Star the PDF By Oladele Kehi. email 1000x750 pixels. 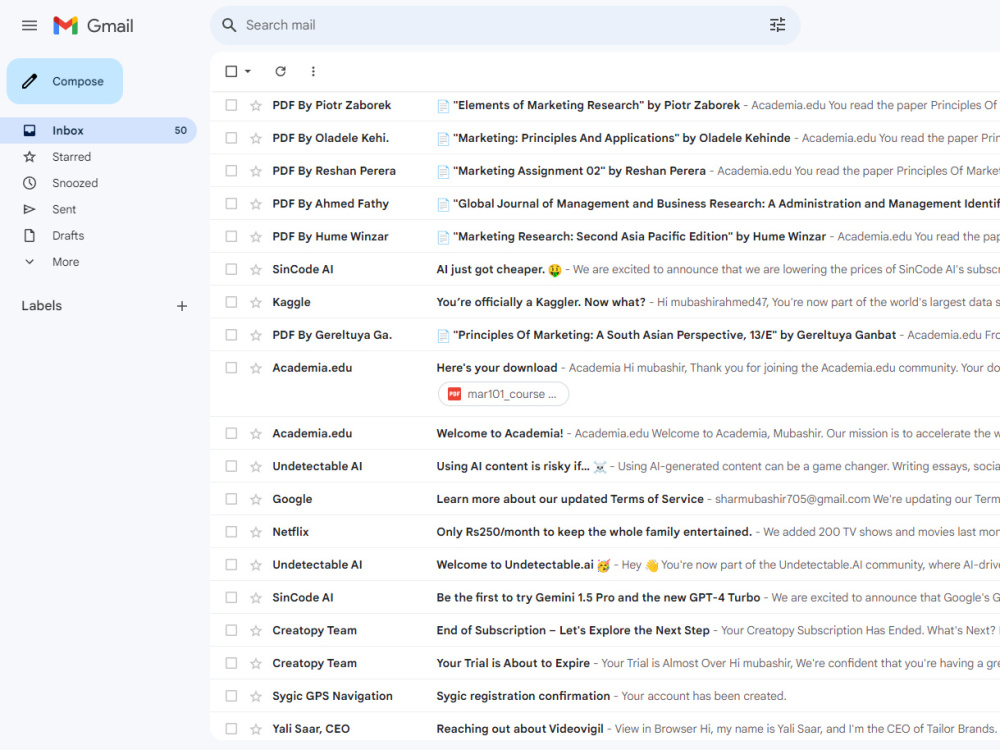(256, 138)
